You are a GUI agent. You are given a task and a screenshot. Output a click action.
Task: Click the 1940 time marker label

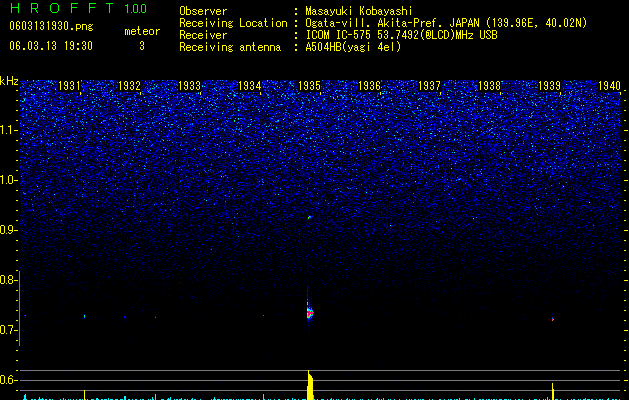click(609, 86)
